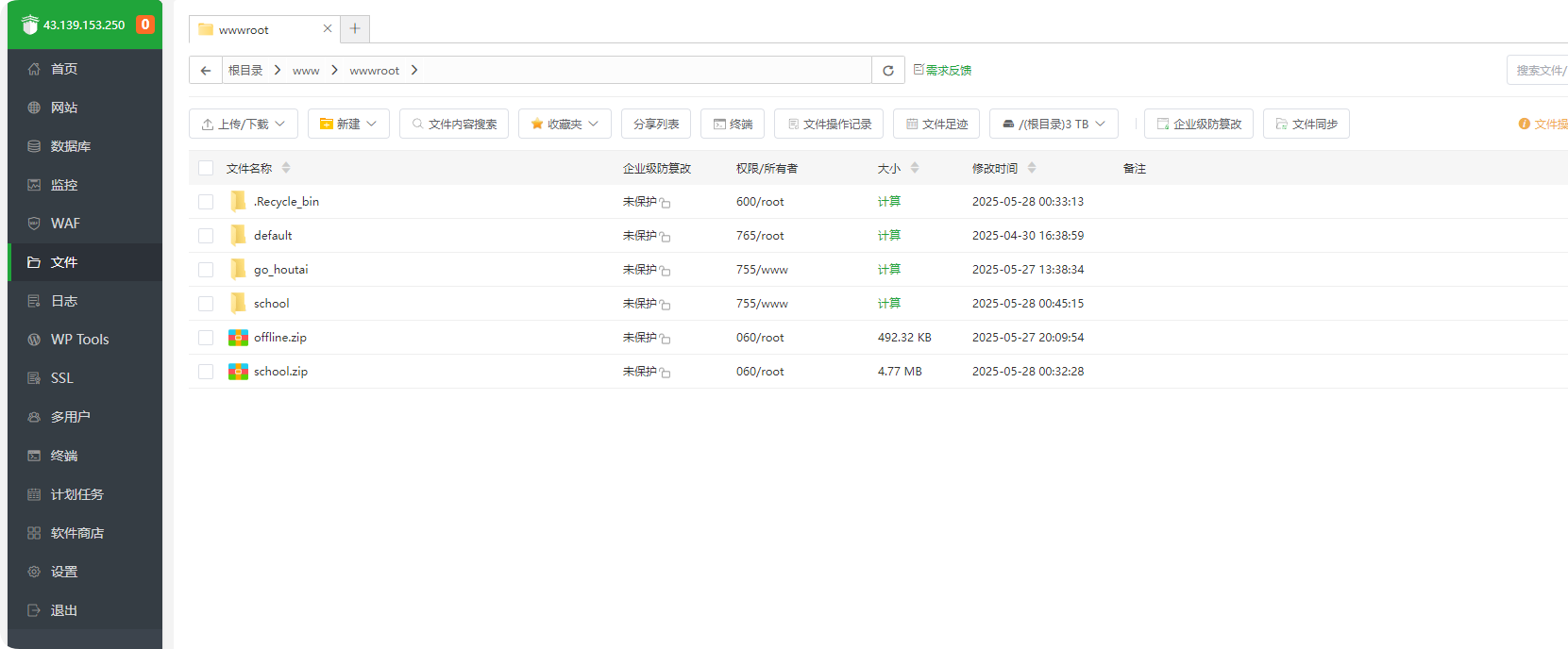Open the 需求反馈 feedback link
The image size is (1568, 649).
(942, 70)
